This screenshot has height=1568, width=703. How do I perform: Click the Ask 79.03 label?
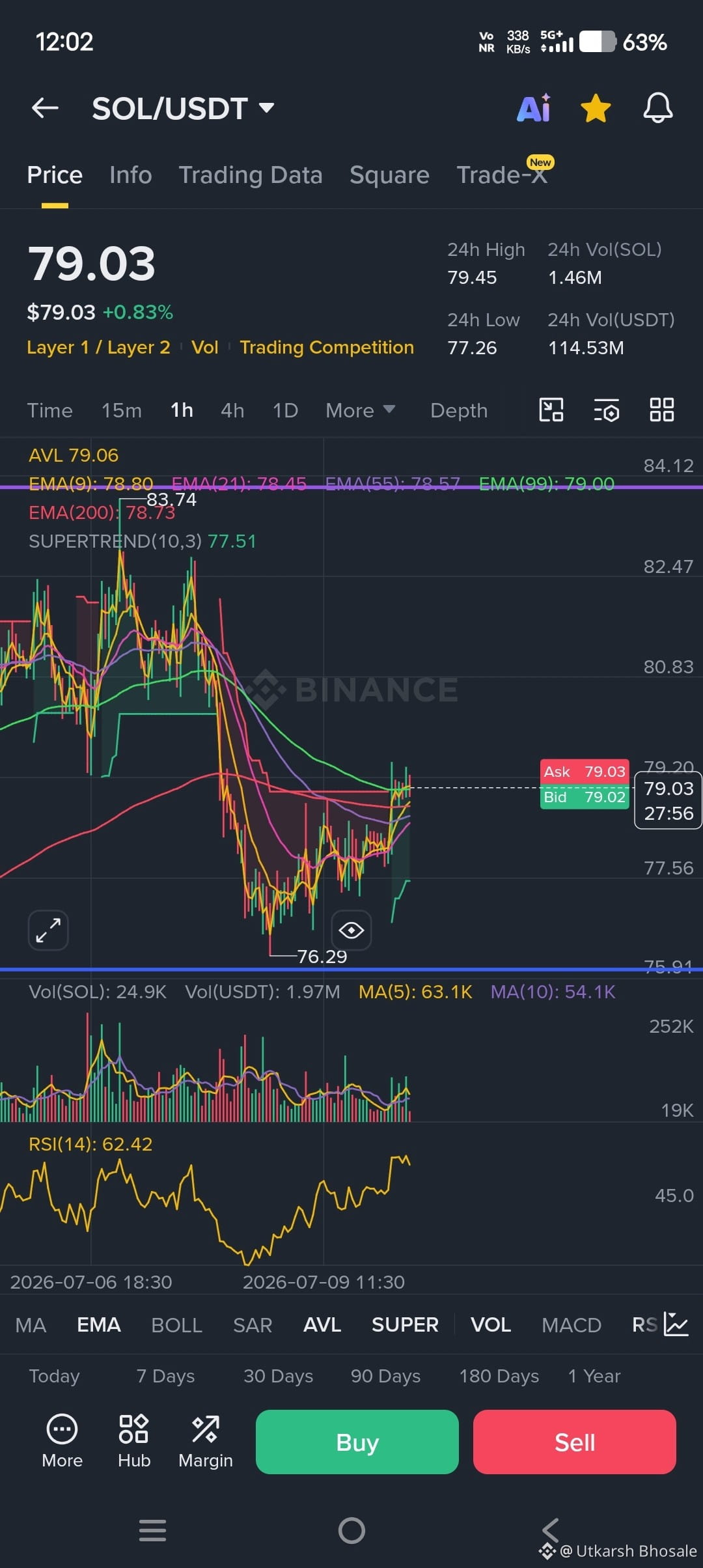tap(585, 772)
